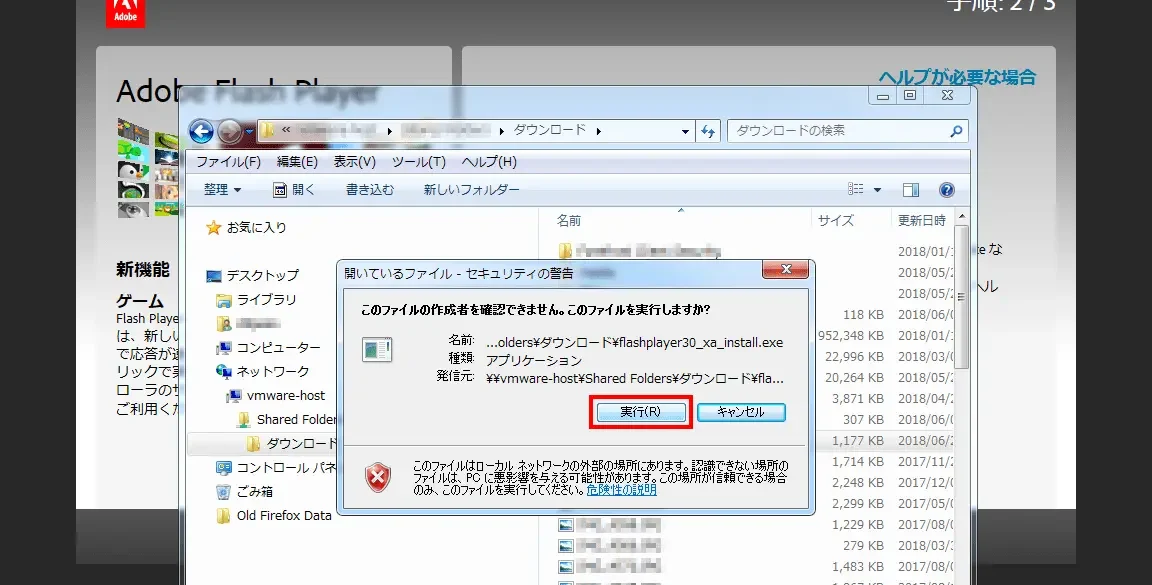Screen dimensions: 1152x585
Task: Click the デスクトップ monitor icon
Action: 214,276
